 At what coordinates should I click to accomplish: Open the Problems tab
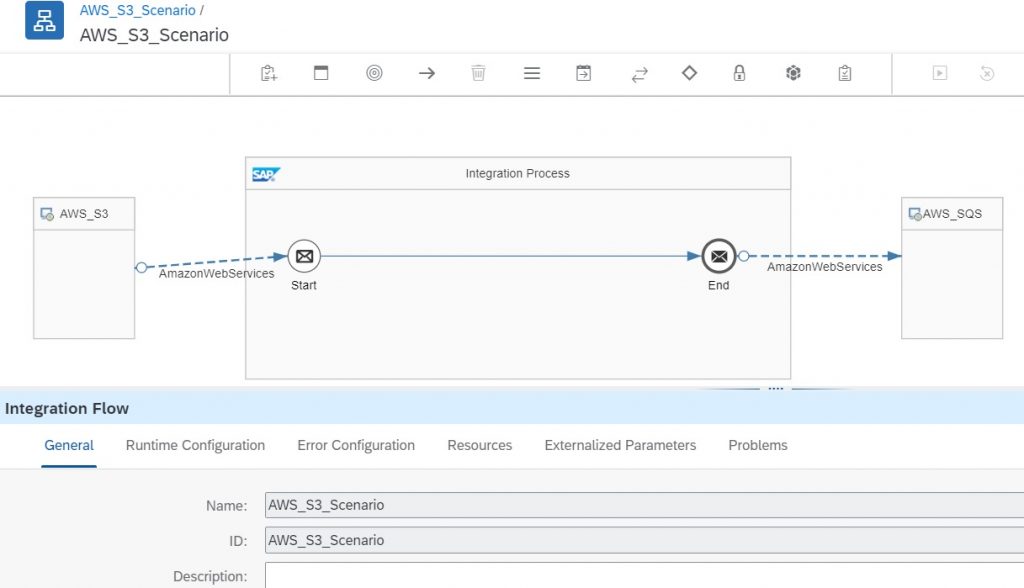(758, 445)
